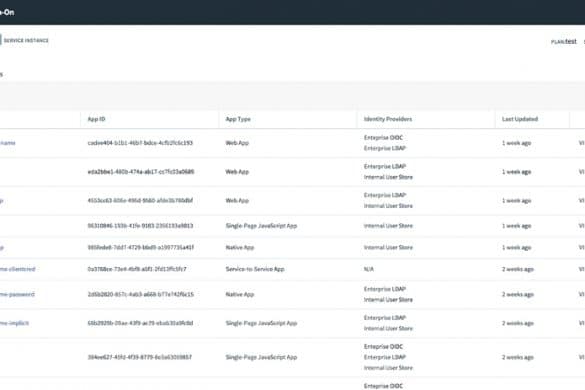Viewport: 585px width, 390px height.
Task: Click '2 weeks ago' in the 2d5b2820 row
Action: 517,294
